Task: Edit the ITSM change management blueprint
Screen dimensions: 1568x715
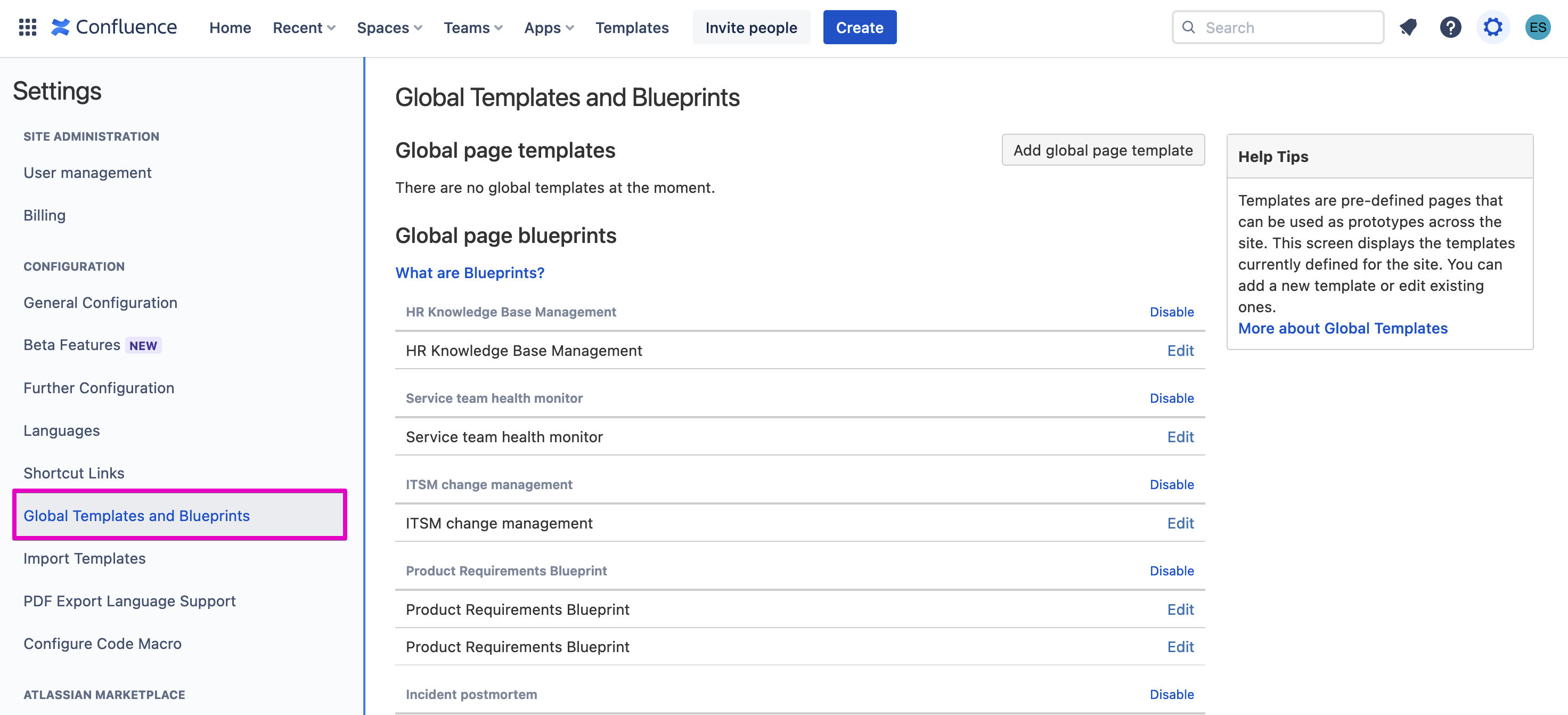Action: pyautogui.click(x=1180, y=523)
